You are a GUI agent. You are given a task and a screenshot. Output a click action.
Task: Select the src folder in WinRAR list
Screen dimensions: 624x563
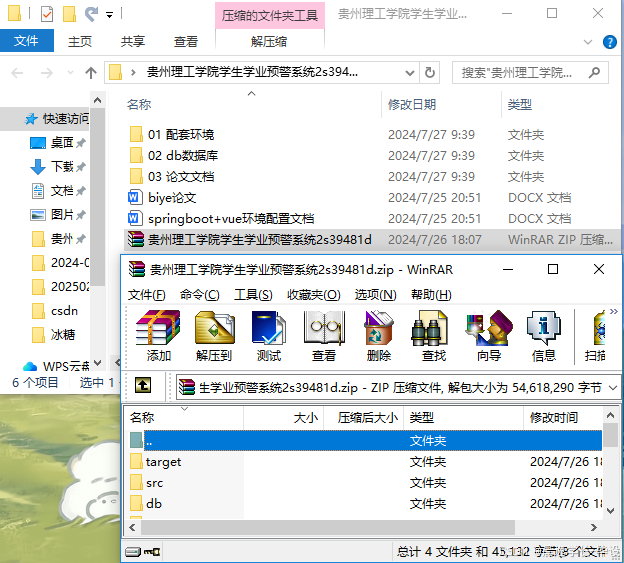click(x=154, y=483)
